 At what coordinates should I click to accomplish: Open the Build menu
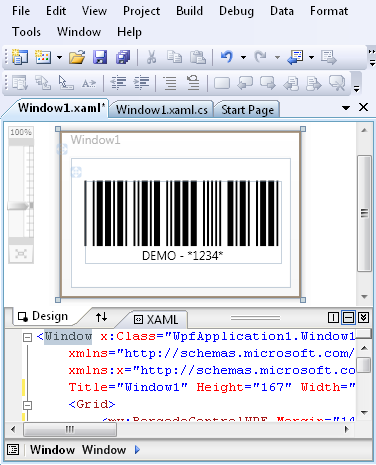(x=189, y=11)
